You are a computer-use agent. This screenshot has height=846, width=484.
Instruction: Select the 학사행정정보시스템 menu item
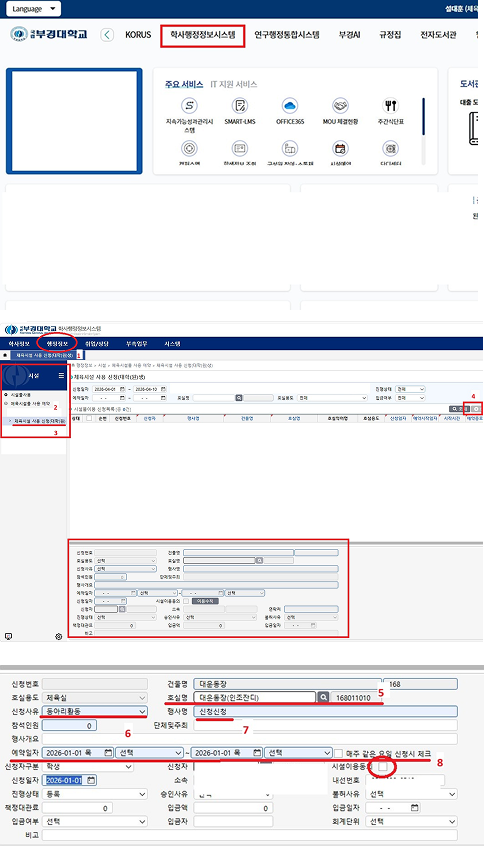[x=203, y=35]
